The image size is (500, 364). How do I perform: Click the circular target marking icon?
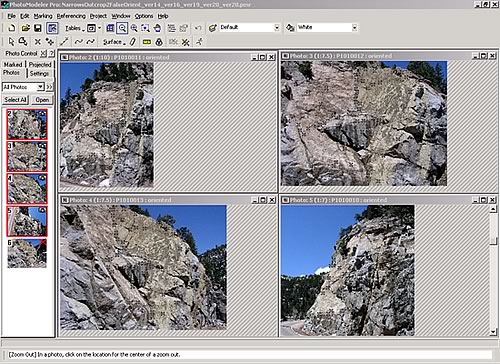[159, 42]
